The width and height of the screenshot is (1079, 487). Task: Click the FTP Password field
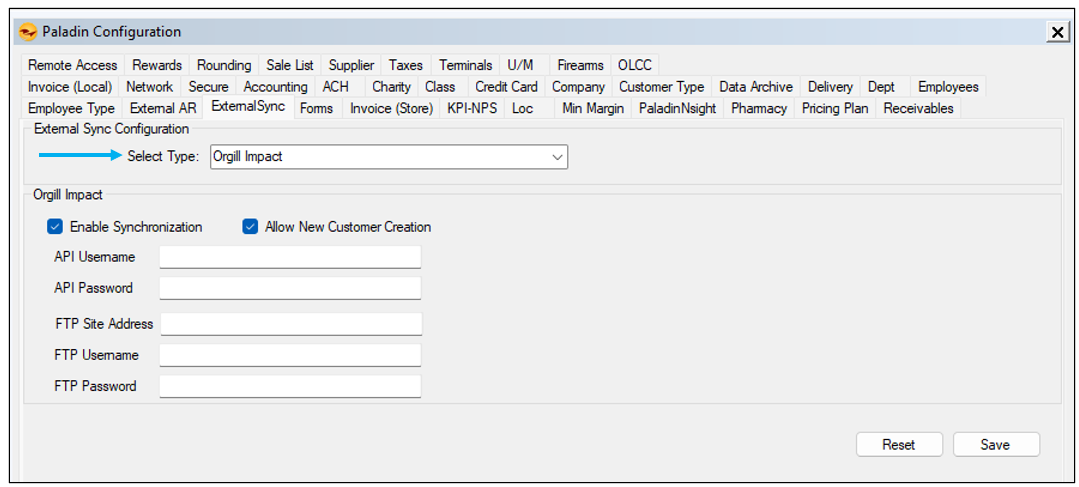290,386
